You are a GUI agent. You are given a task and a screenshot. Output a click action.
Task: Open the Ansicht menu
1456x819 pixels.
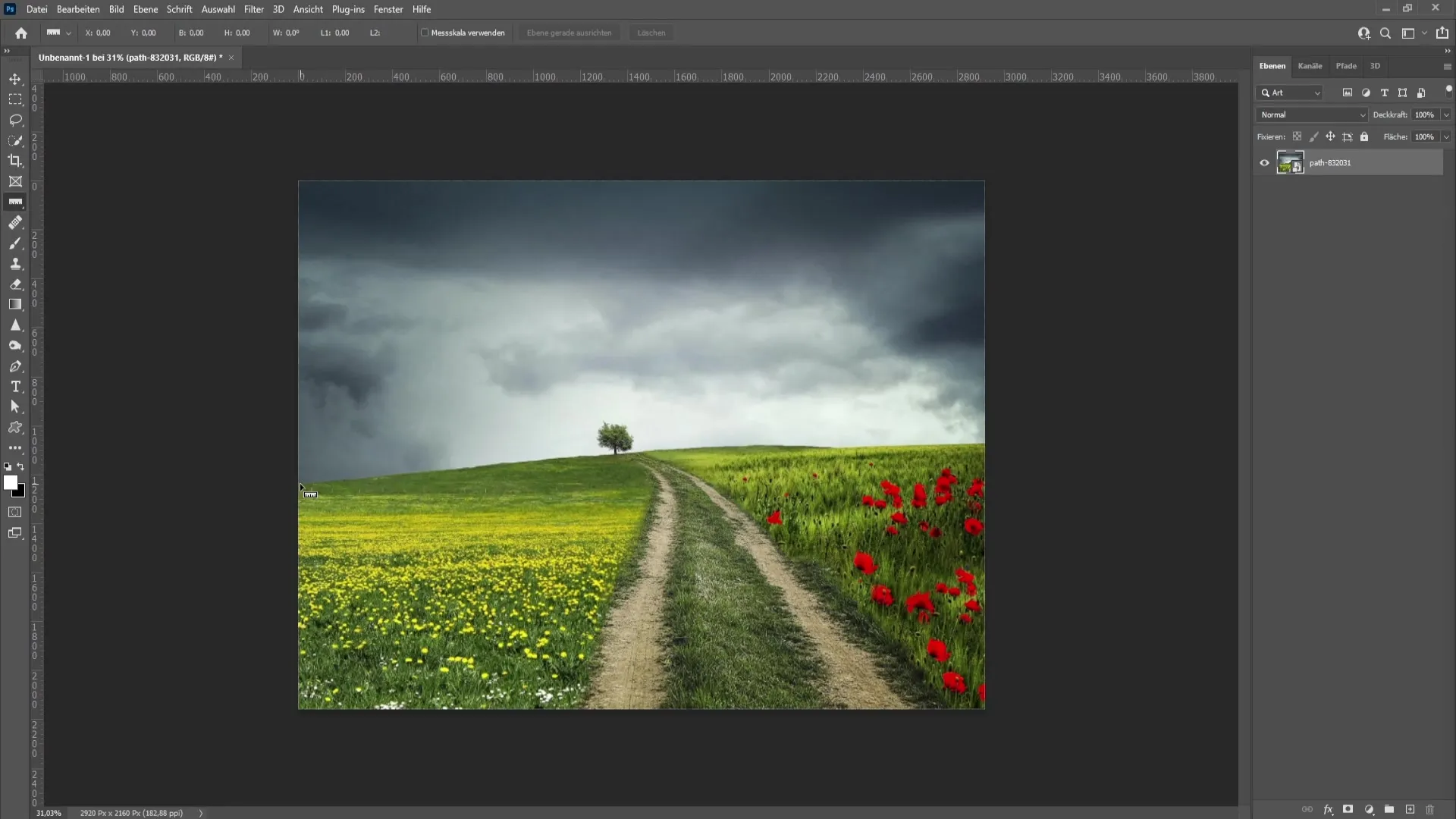308,9
